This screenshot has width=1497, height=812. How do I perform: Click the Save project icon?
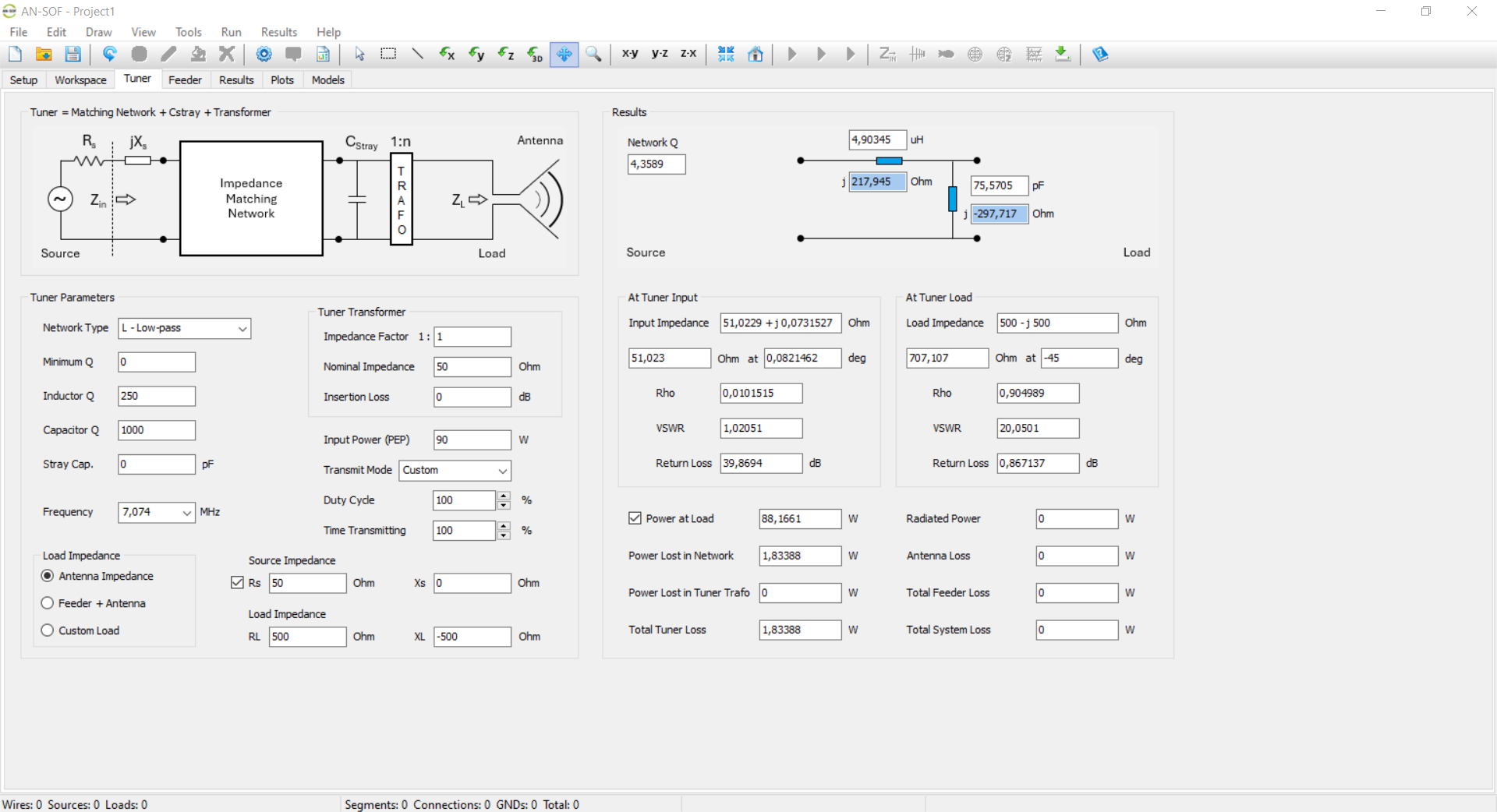click(73, 54)
